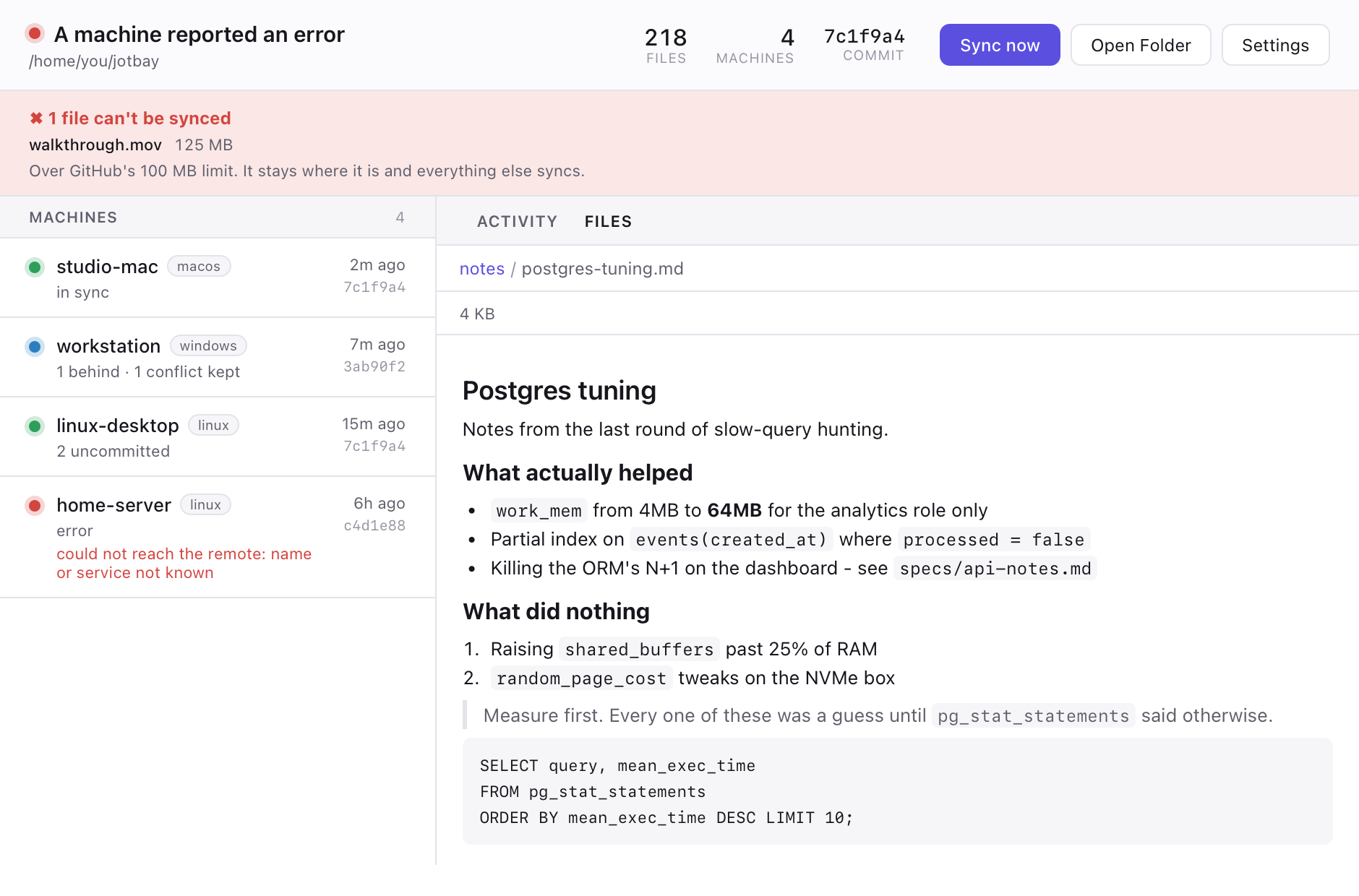
Task: Click the 'Postgres tuning' heading
Action: [x=560, y=390]
